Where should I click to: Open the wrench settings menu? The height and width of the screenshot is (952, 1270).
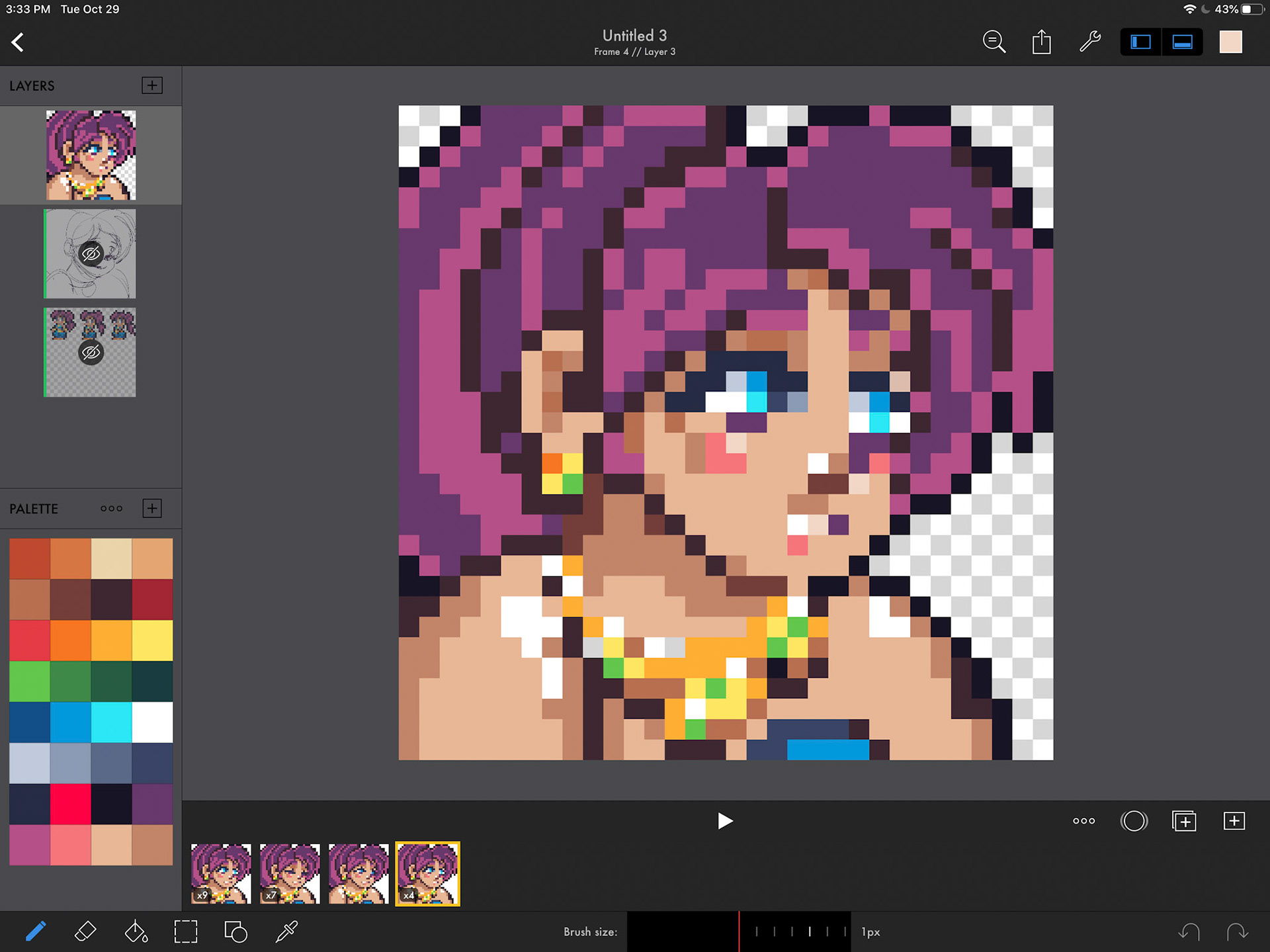[1089, 42]
